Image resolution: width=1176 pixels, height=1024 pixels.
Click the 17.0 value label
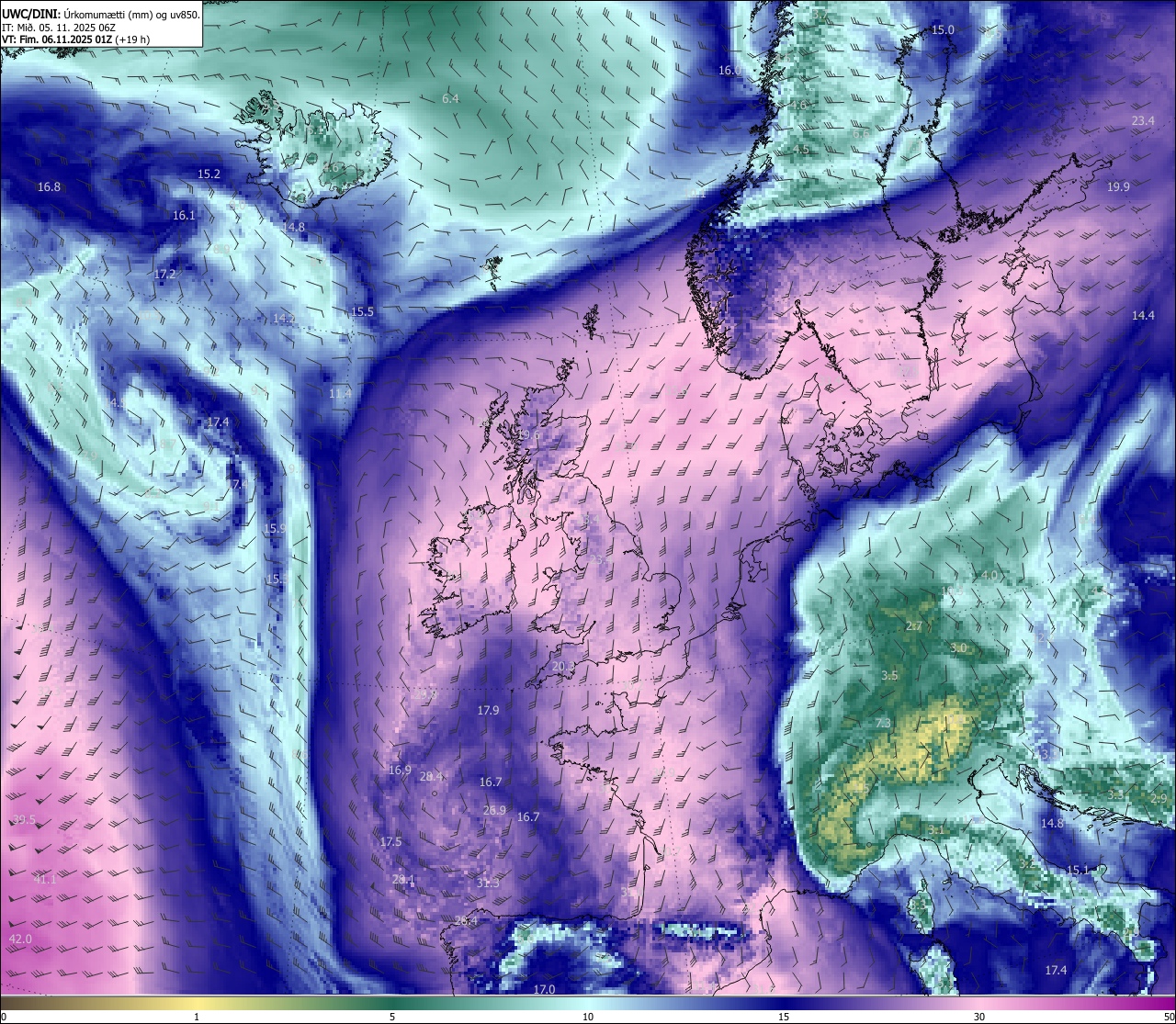point(544,990)
